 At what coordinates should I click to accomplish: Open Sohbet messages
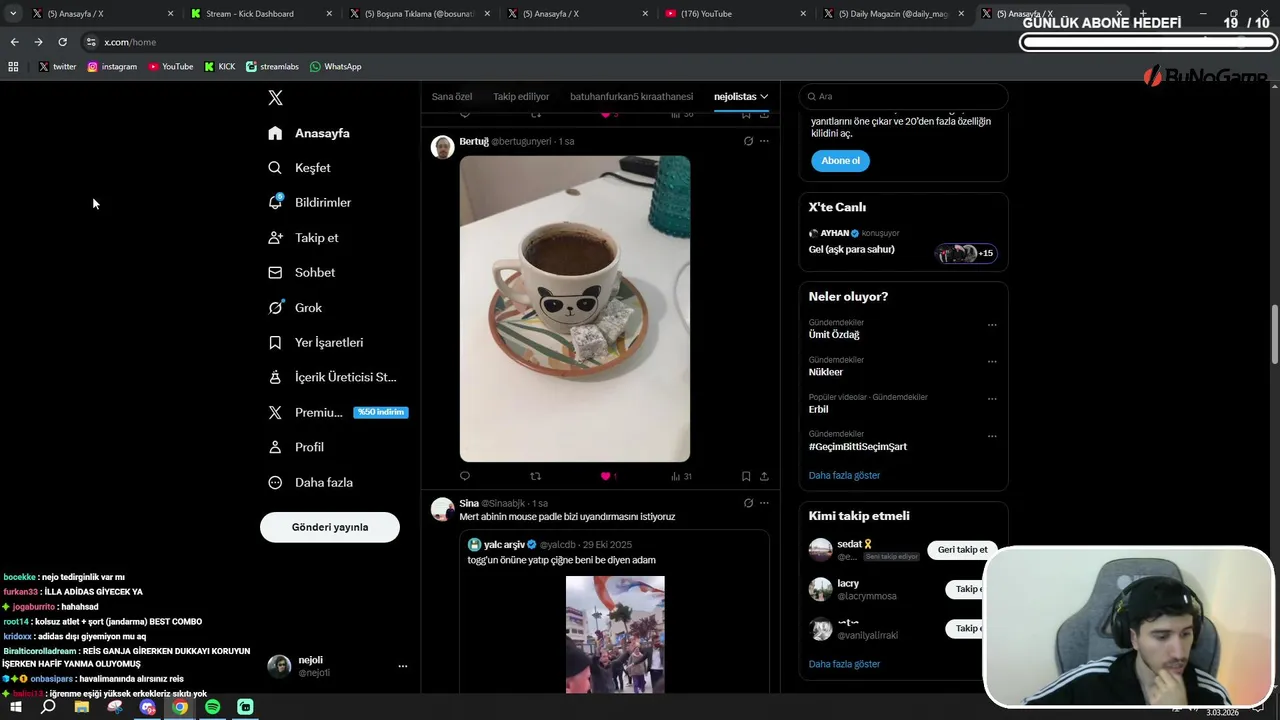[x=301, y=272]
